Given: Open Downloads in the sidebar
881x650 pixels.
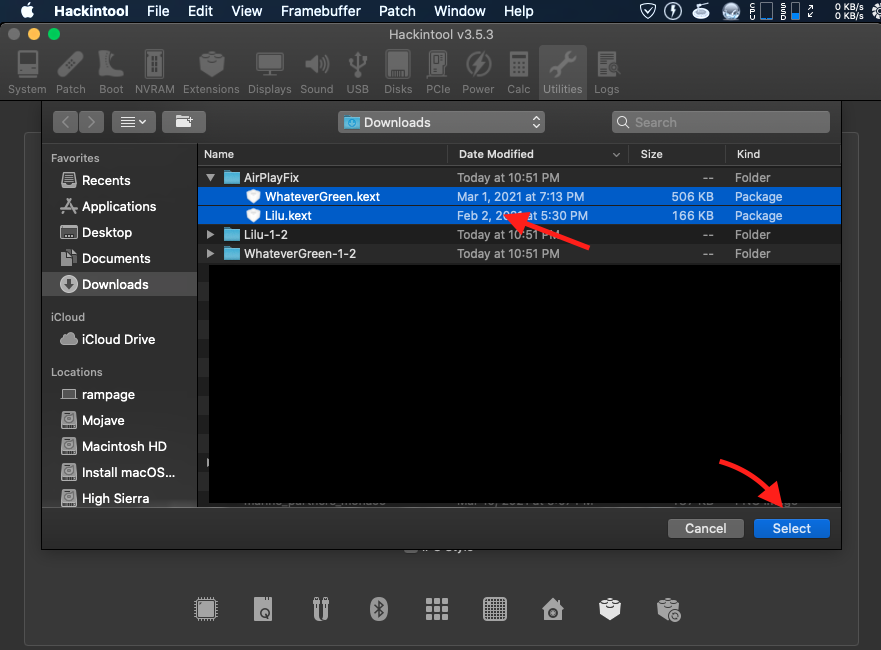Looking at the screenshot, I should [x=119, y=284].
